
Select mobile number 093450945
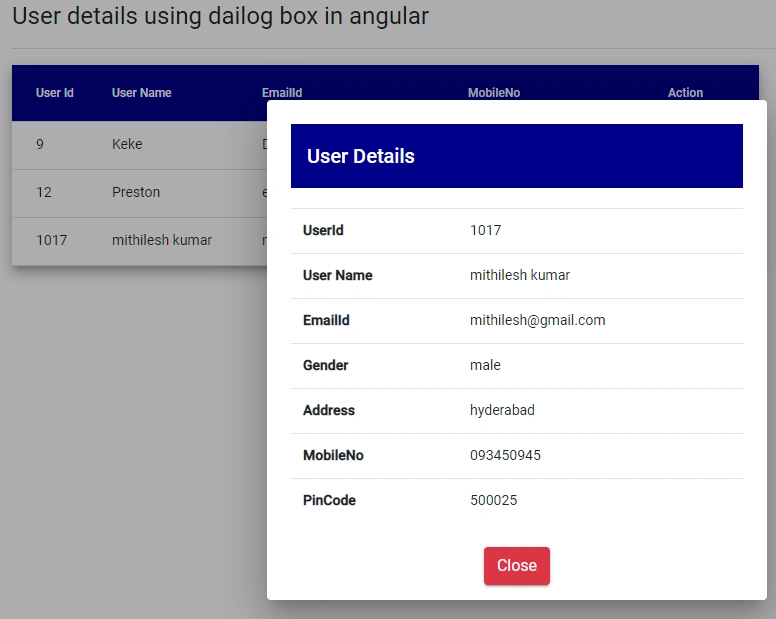click(505, 455)
